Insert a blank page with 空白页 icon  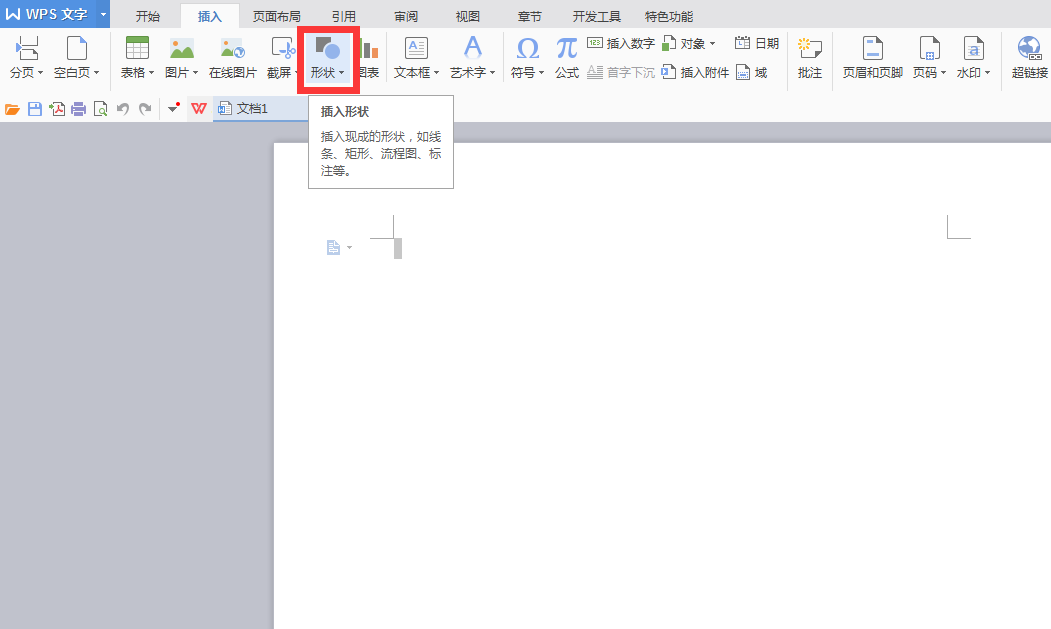[x=76, y=48]
